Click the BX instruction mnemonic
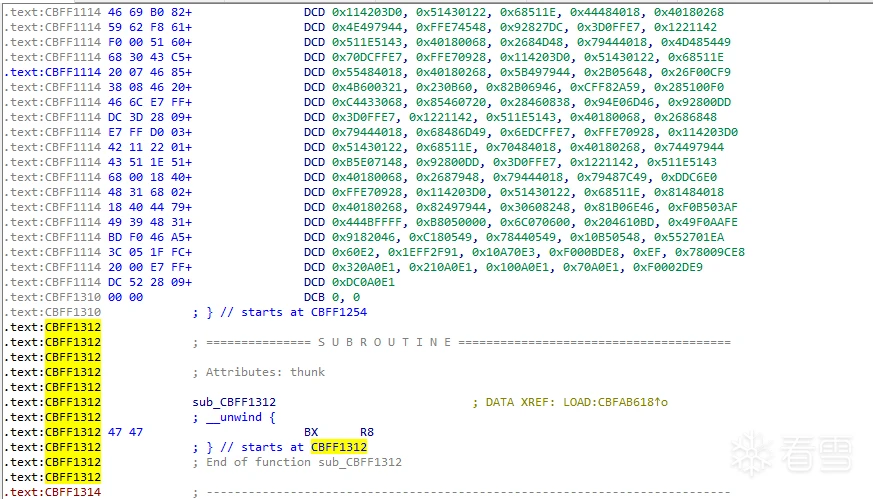Viewport: 873px width, 499px height. [x=311, y=432]
